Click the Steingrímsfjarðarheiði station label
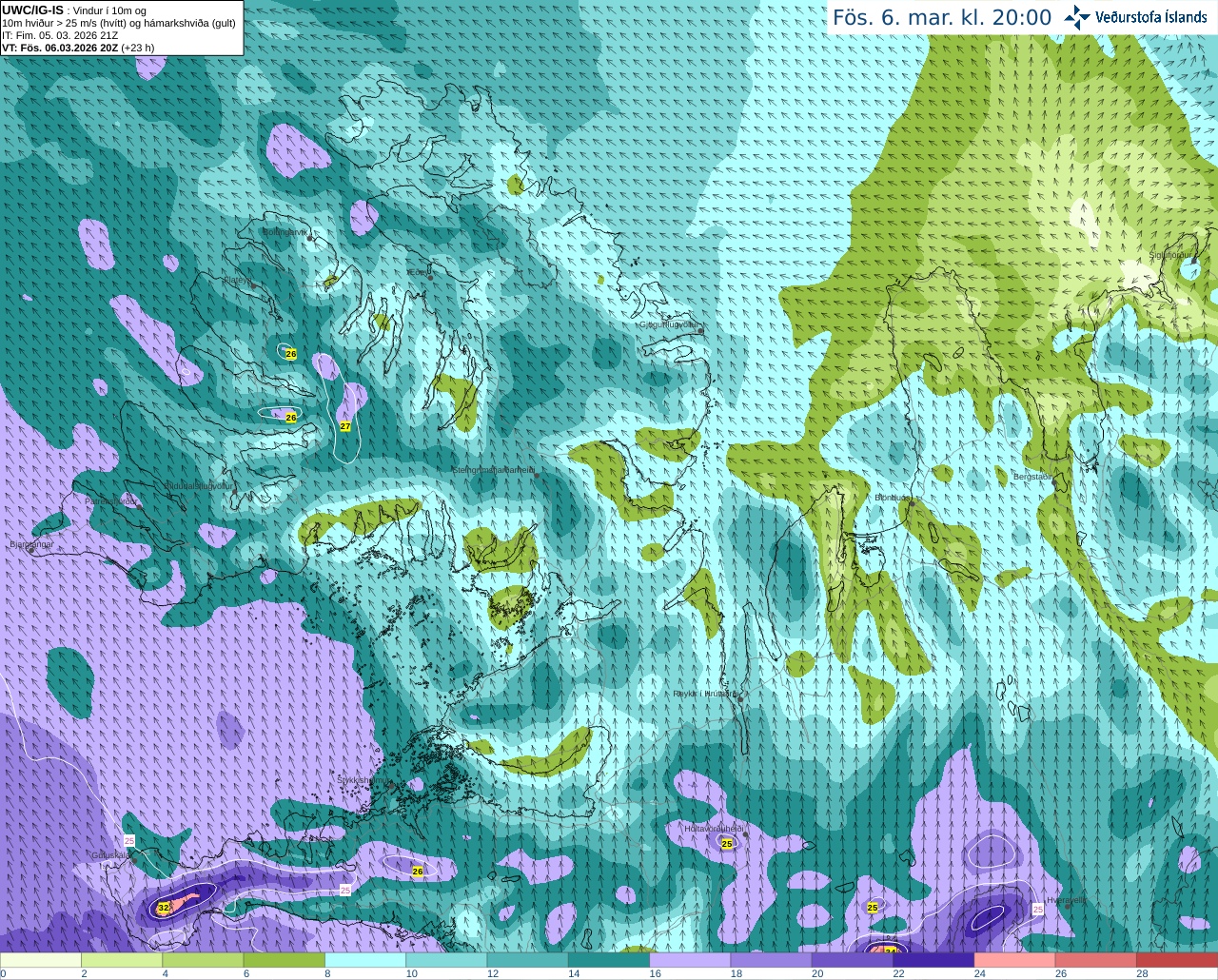Viewport: 1218px width, 980px height. (x=493, y=470)
